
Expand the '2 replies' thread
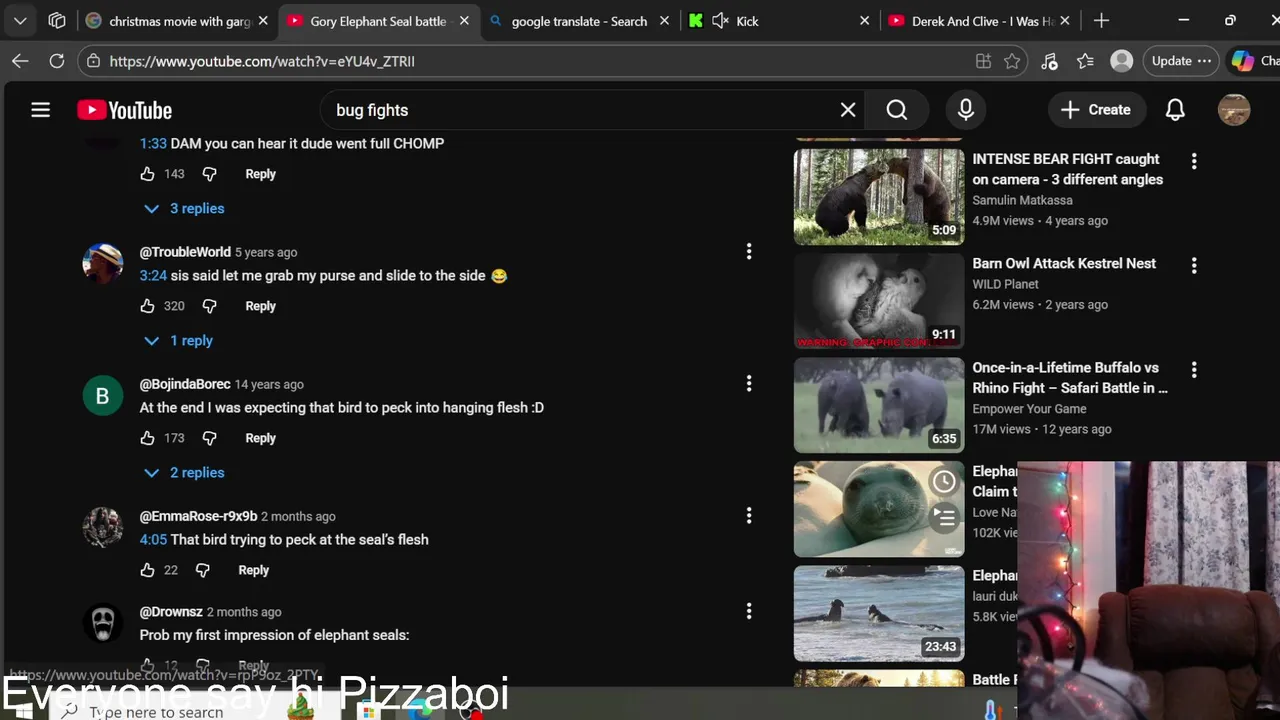pos(185,472)
